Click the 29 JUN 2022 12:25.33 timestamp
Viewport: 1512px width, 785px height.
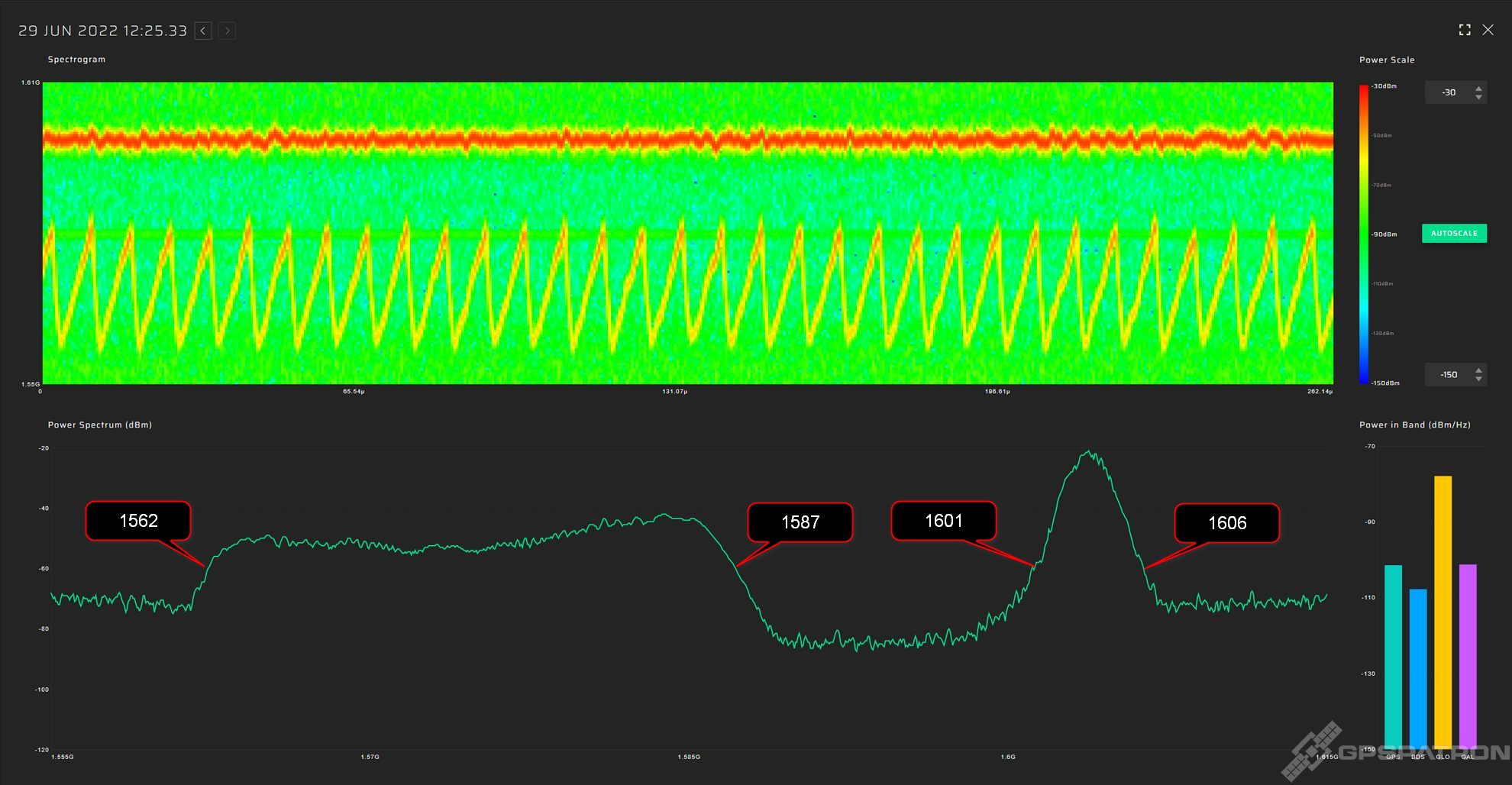(x=102, y=31)
